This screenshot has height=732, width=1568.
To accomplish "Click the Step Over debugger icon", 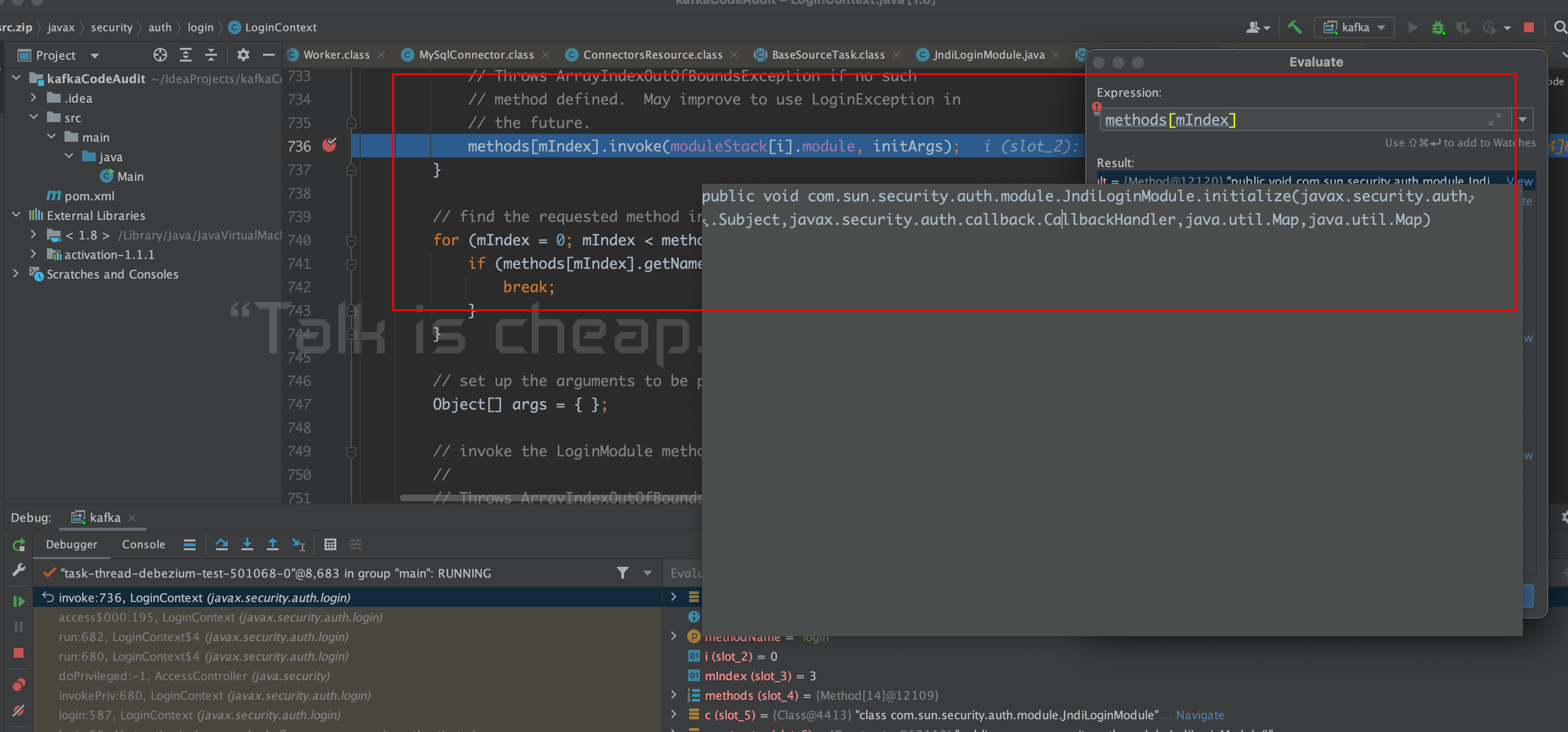I will click(221, 544).
